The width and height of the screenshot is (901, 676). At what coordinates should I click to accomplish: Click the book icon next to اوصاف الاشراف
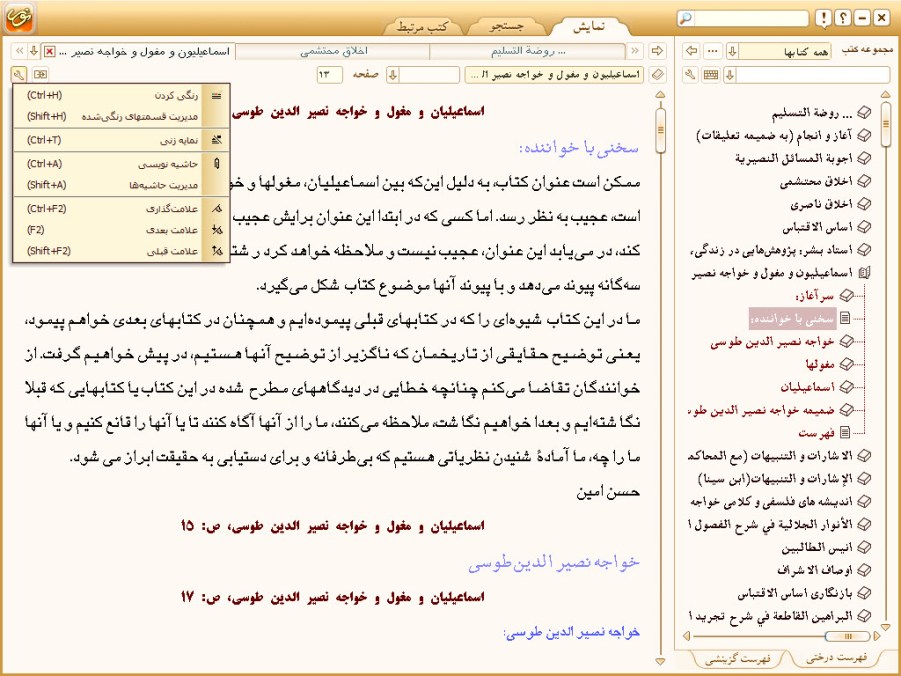click(x=864, y=570)
